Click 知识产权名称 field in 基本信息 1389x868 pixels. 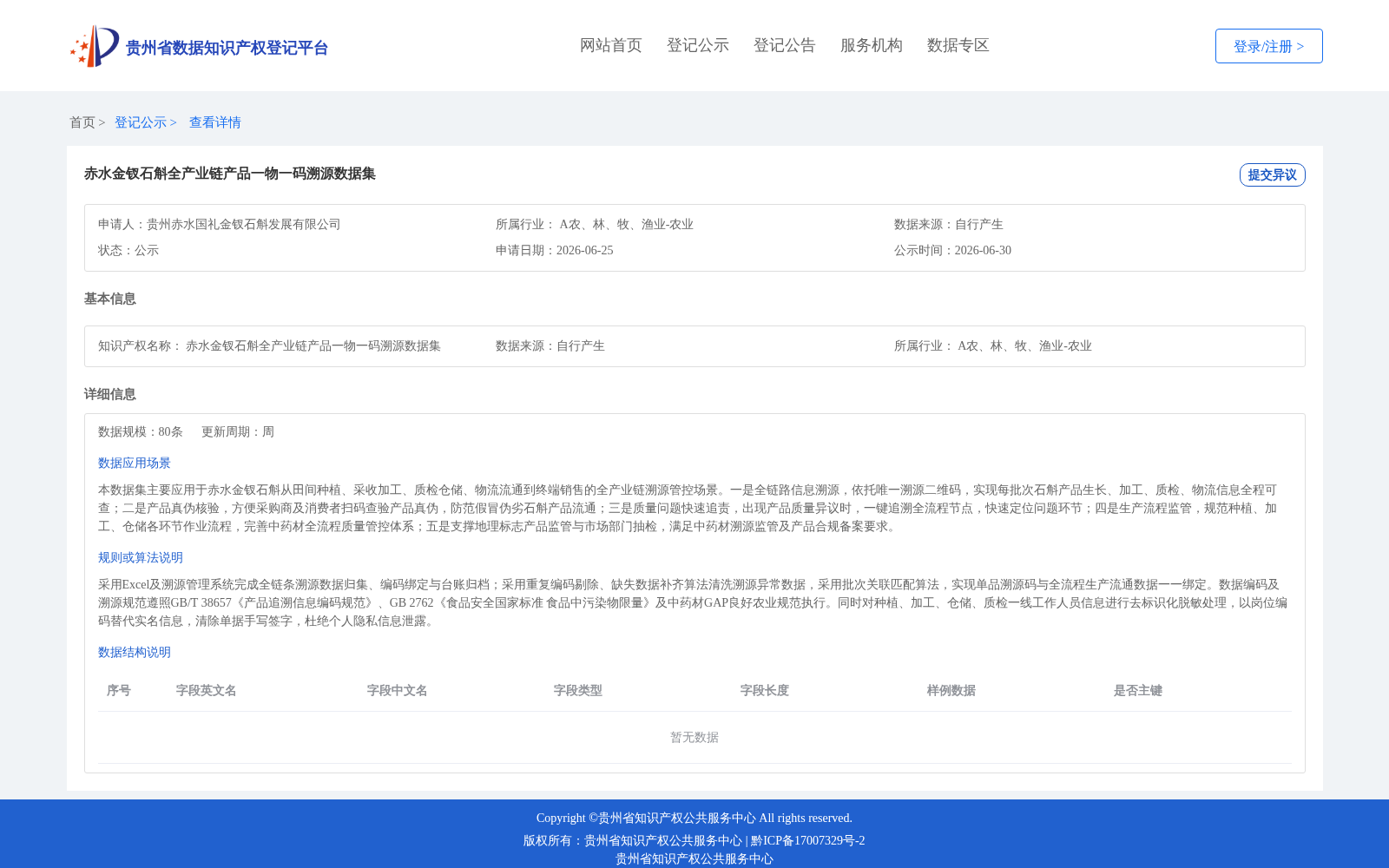coord(269,345)
